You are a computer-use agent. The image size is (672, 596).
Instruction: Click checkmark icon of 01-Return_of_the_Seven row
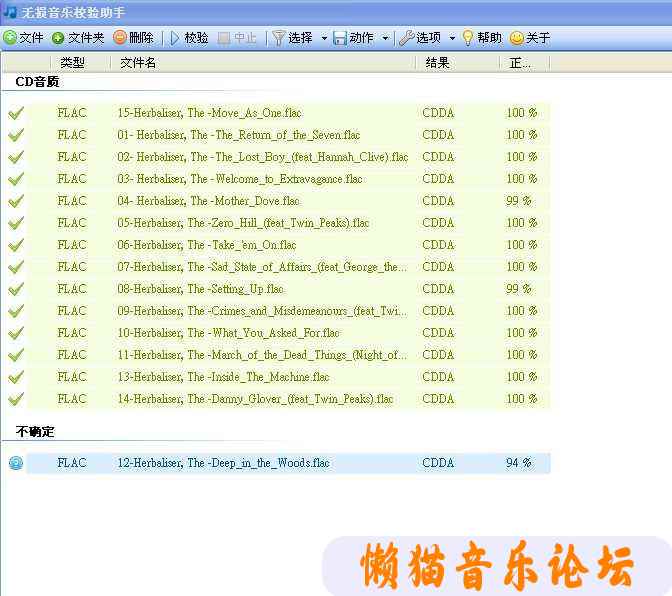coord(16,135)
